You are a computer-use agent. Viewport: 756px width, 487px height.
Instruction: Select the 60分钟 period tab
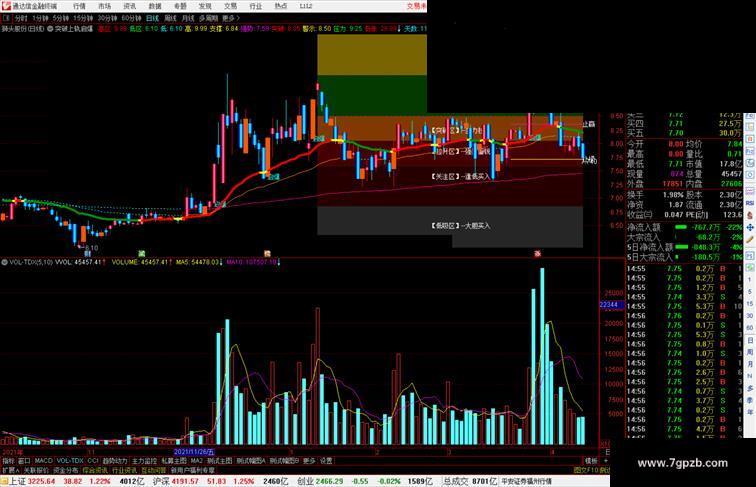coord(131,18)
